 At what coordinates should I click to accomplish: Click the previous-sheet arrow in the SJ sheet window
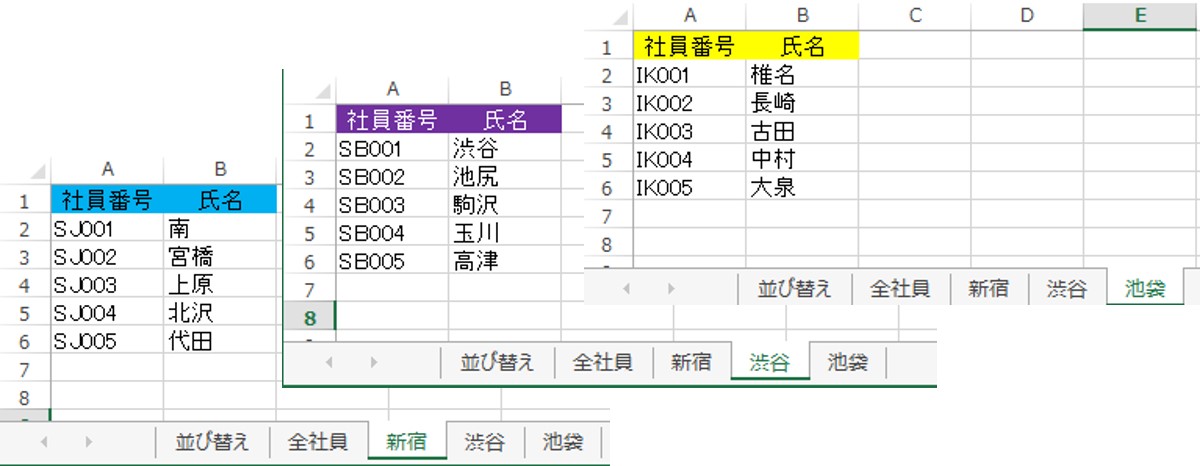(x=42, y=441)
